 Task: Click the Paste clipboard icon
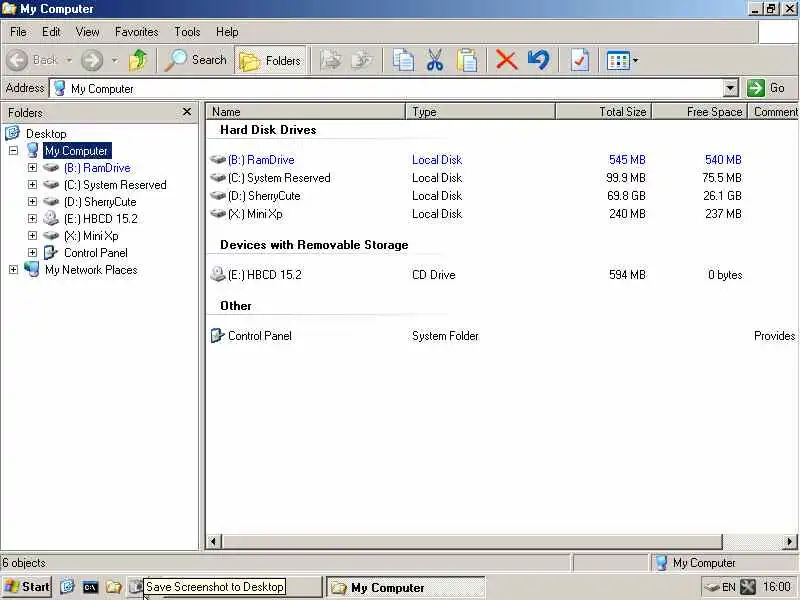click(467, 60)
